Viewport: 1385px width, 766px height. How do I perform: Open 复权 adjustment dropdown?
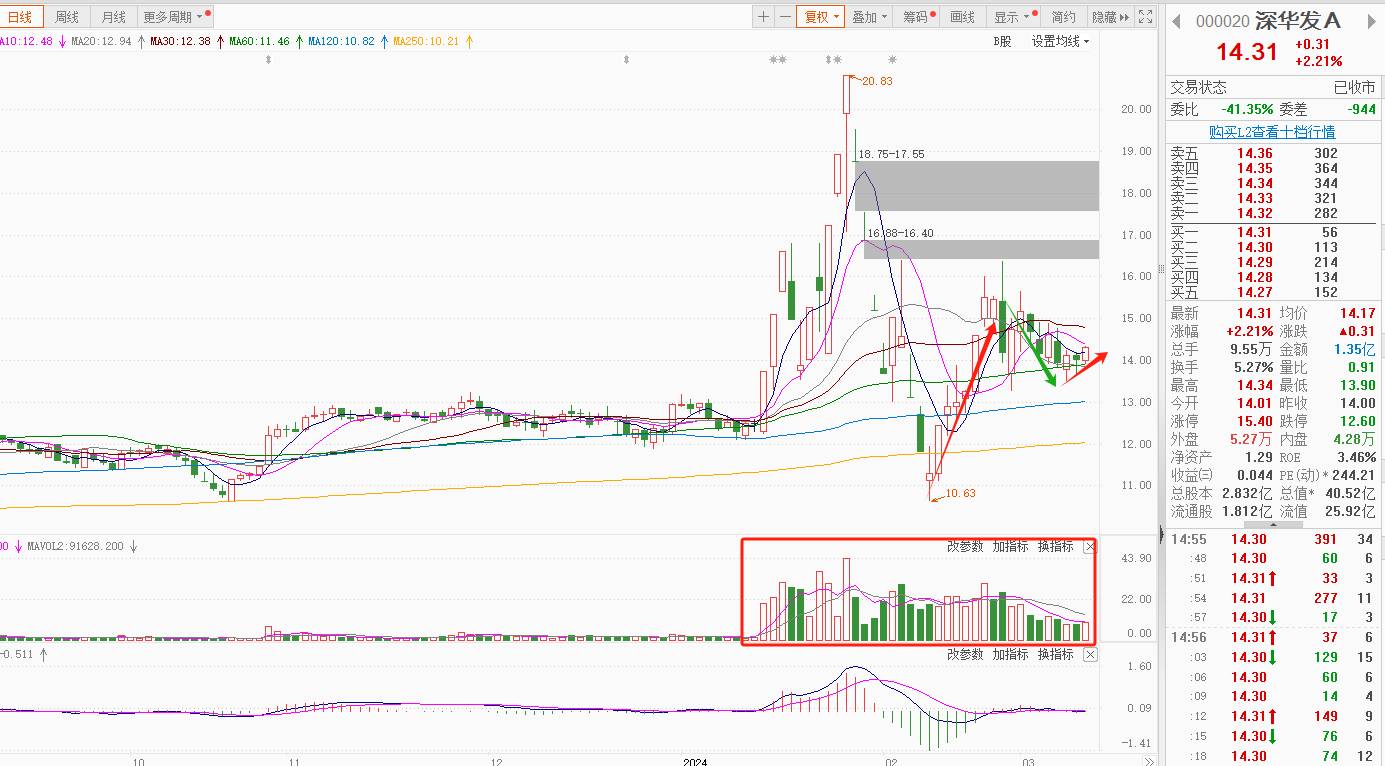(x=821, y=17)
